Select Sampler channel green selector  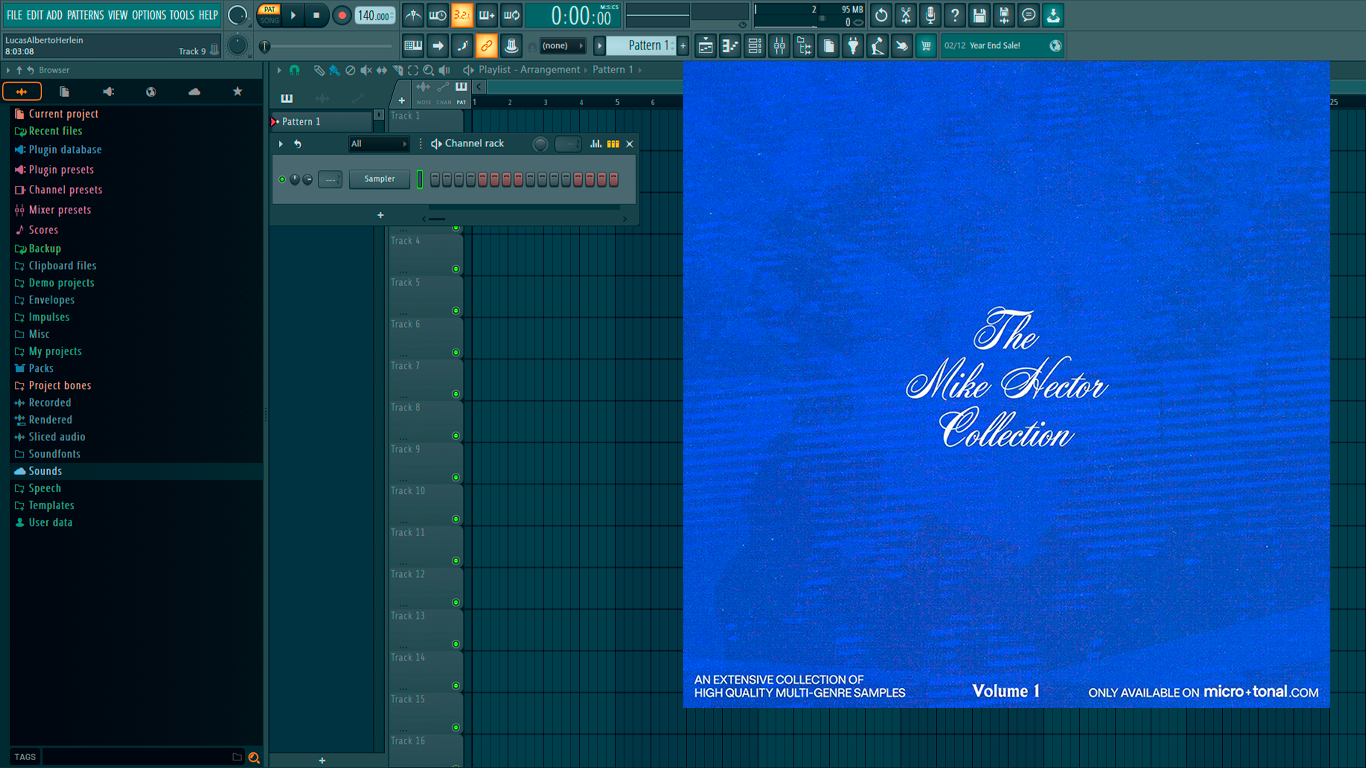(421, 179)
